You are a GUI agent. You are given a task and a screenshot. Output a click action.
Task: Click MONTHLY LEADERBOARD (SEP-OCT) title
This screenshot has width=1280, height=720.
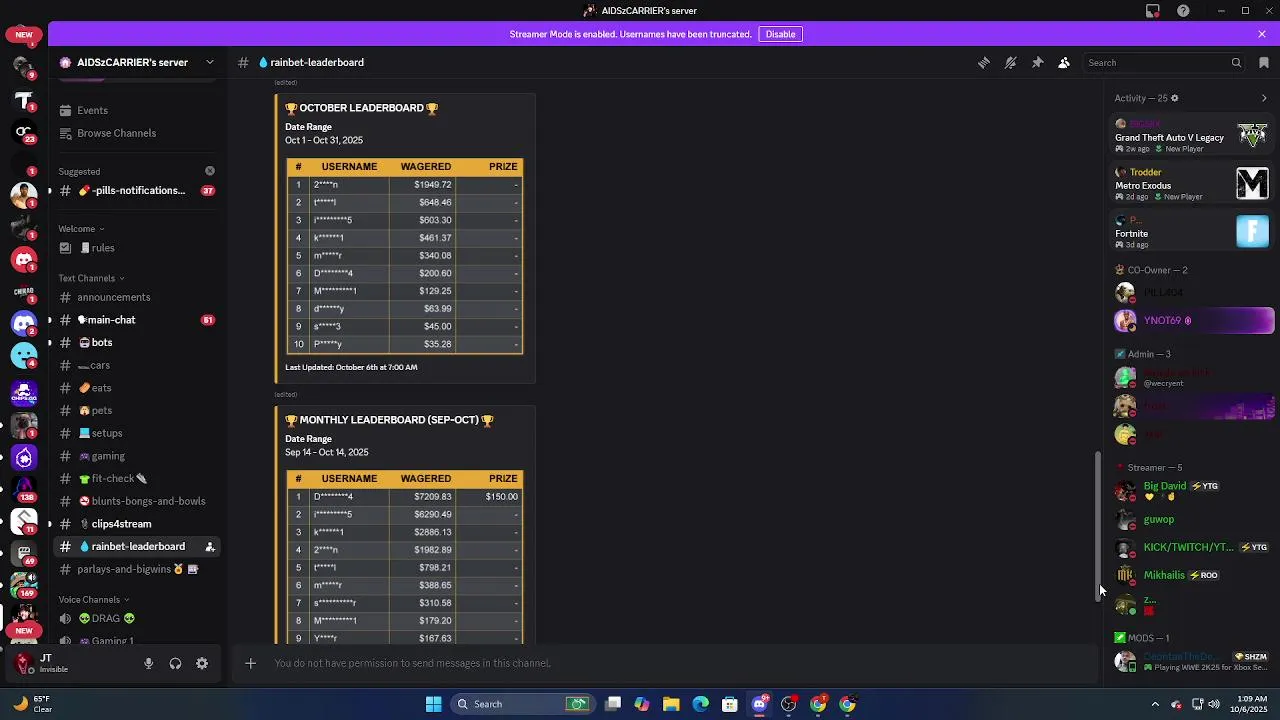pyautogui.click(x=389, y=420)
